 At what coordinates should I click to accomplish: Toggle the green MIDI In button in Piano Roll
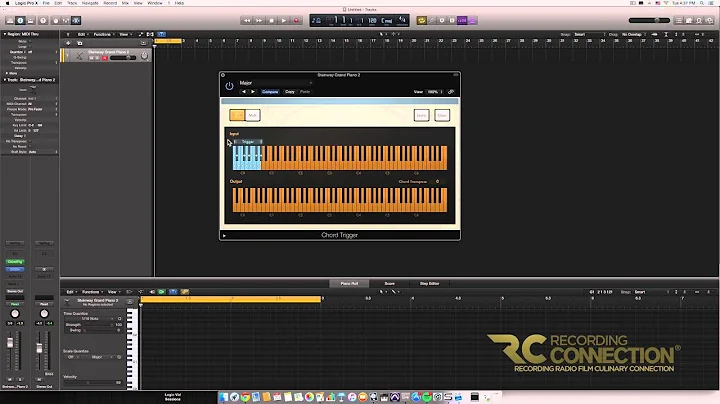pos(161,292)
